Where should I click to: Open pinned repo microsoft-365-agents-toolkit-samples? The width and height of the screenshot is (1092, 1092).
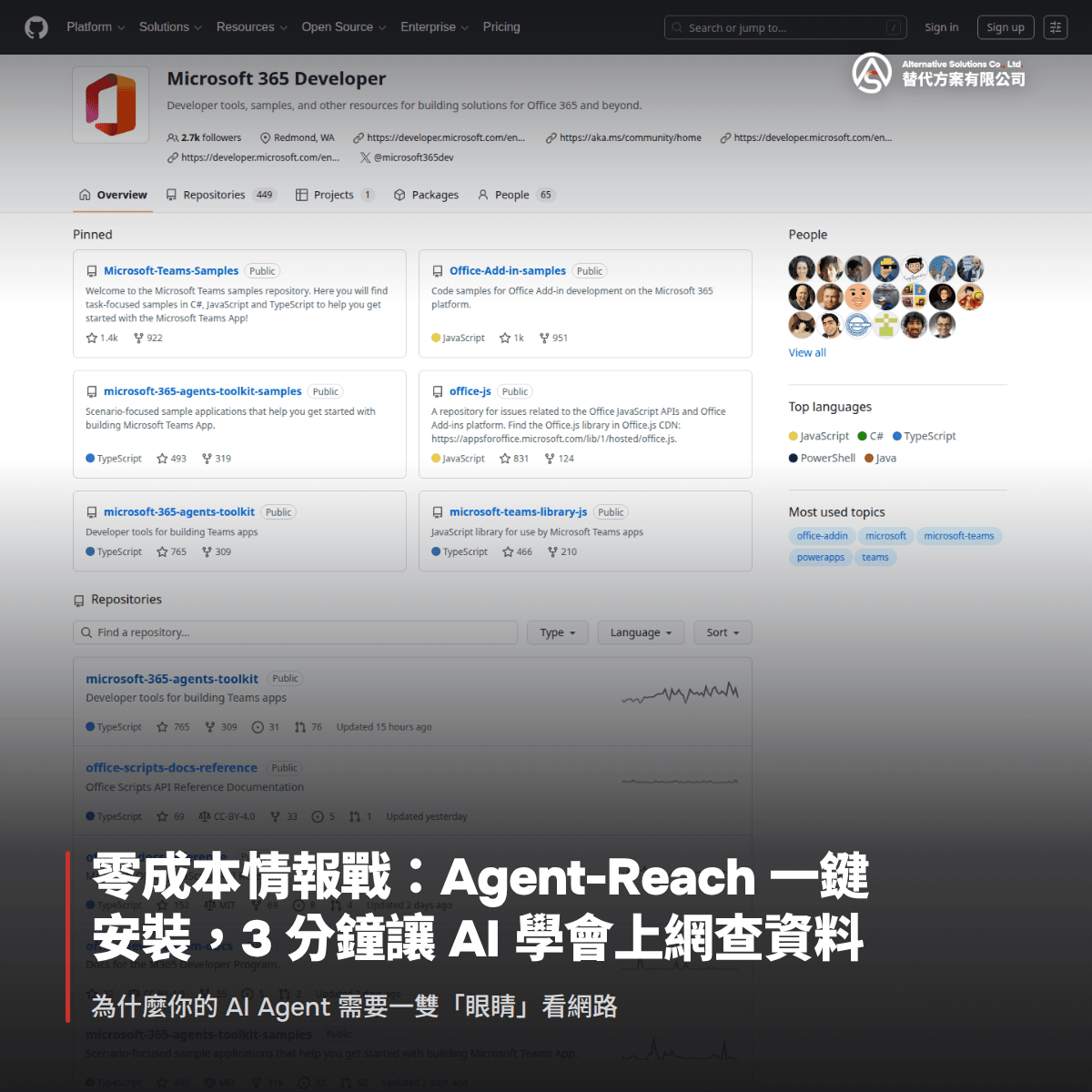[202, 391]
